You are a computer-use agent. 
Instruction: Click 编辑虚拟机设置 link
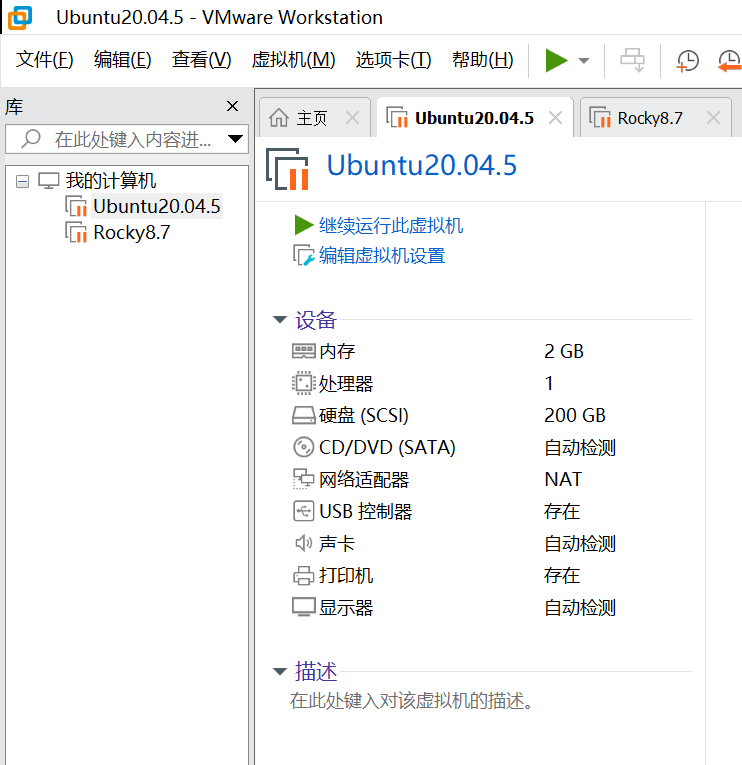point(382,256)
